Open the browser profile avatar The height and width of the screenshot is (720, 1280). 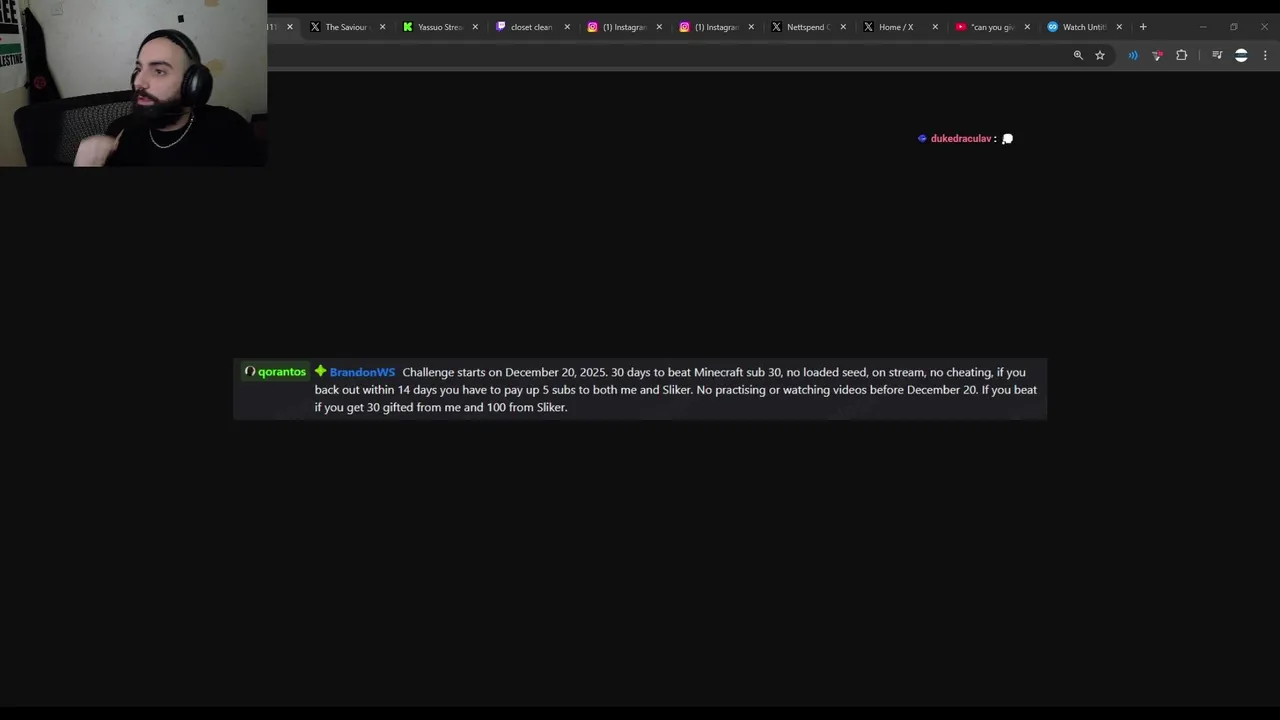[1241, 55]
